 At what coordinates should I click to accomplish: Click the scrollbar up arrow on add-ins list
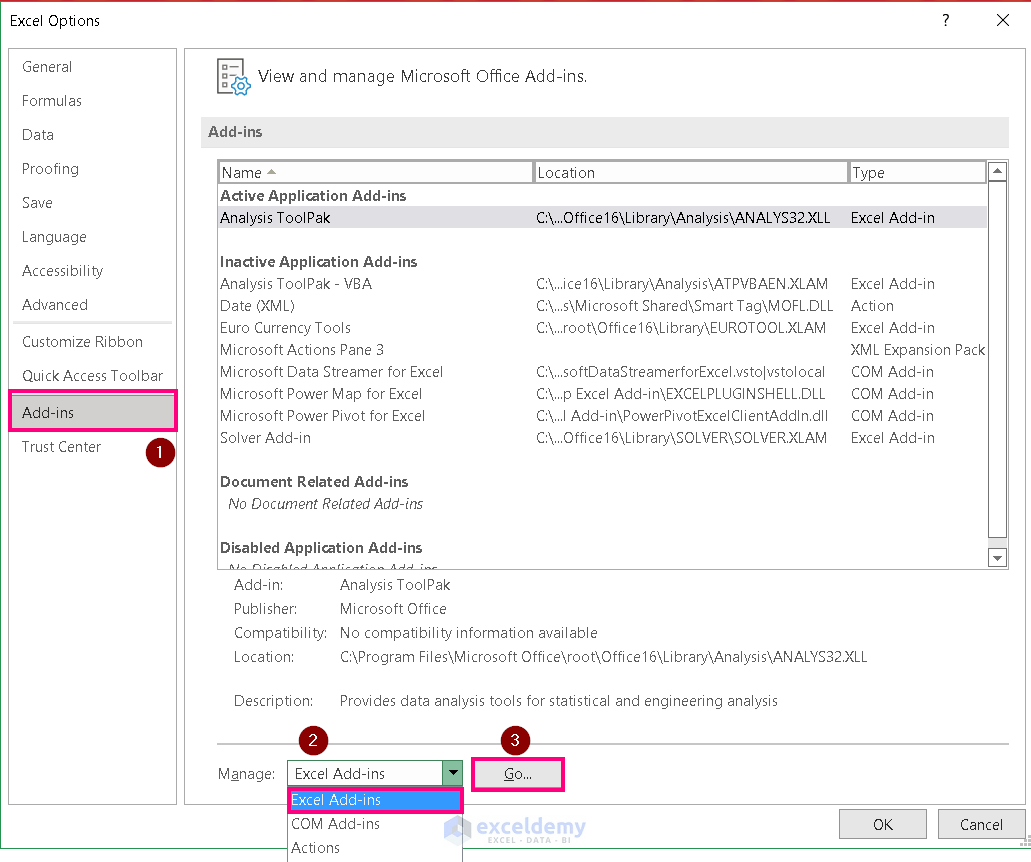tap(997, 170)
